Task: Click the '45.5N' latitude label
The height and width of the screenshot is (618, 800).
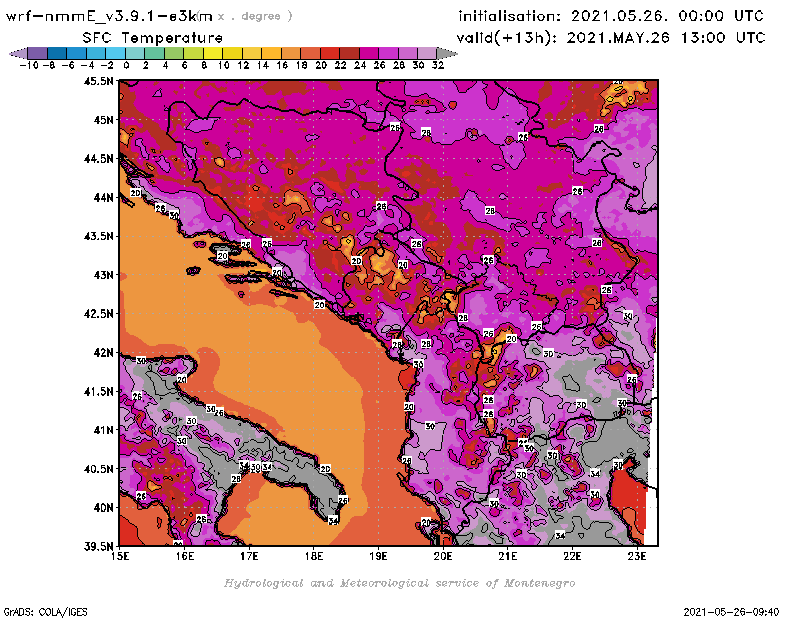Action: pyautogui.click(x=98, y=81)
